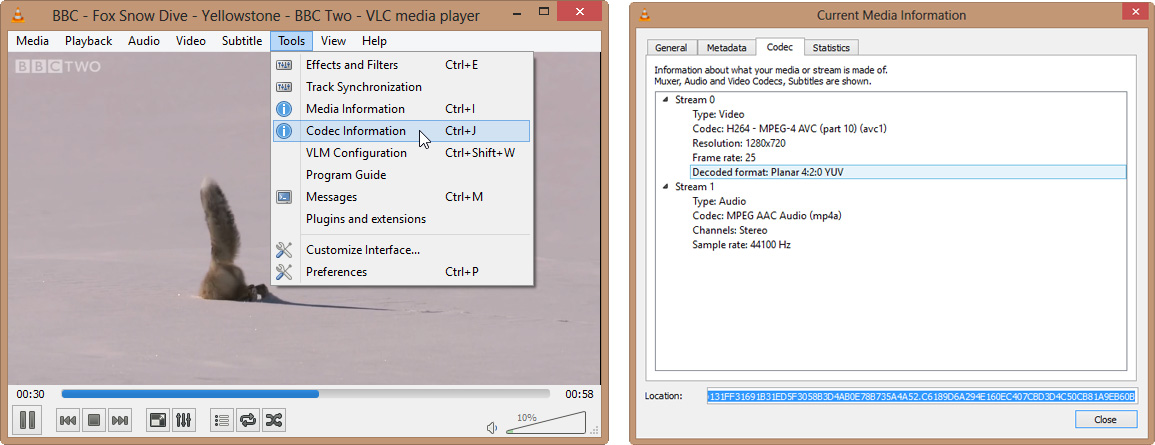The image size is (1155, 445).
Task: Open Preferences from Tools menu
Action: point(401,272)
